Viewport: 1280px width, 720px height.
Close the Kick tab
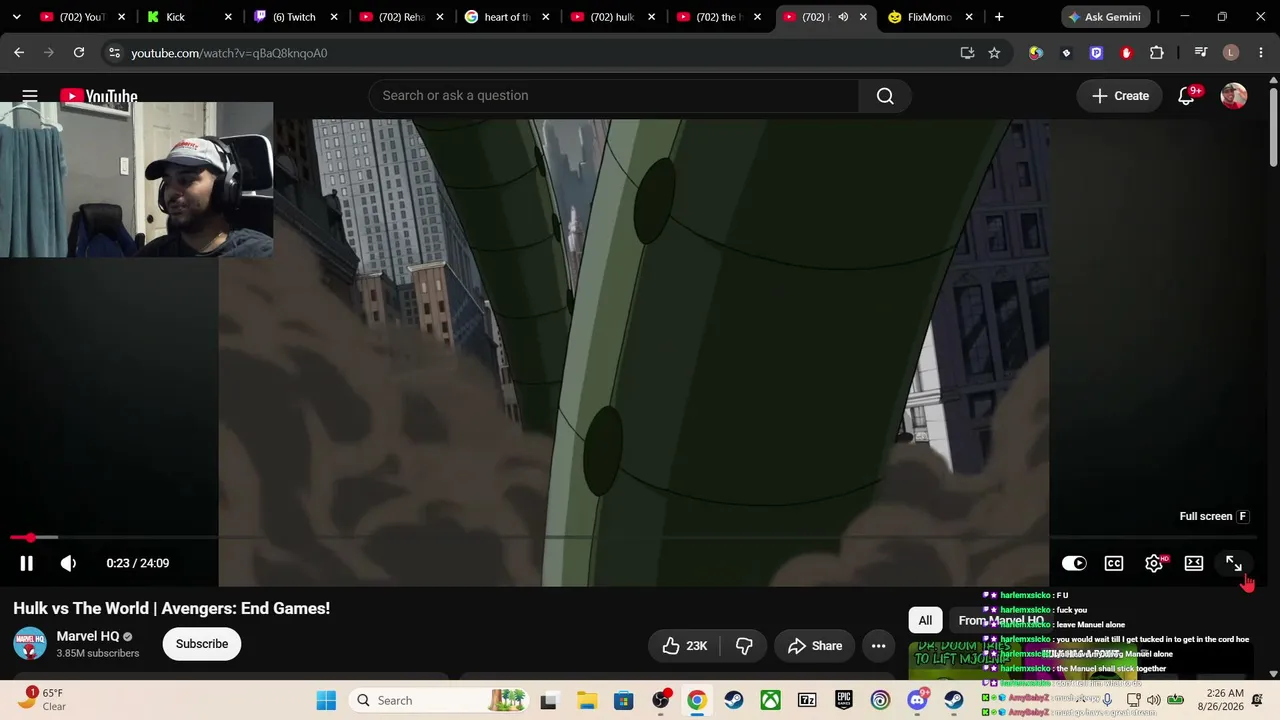tap(228, 17)
